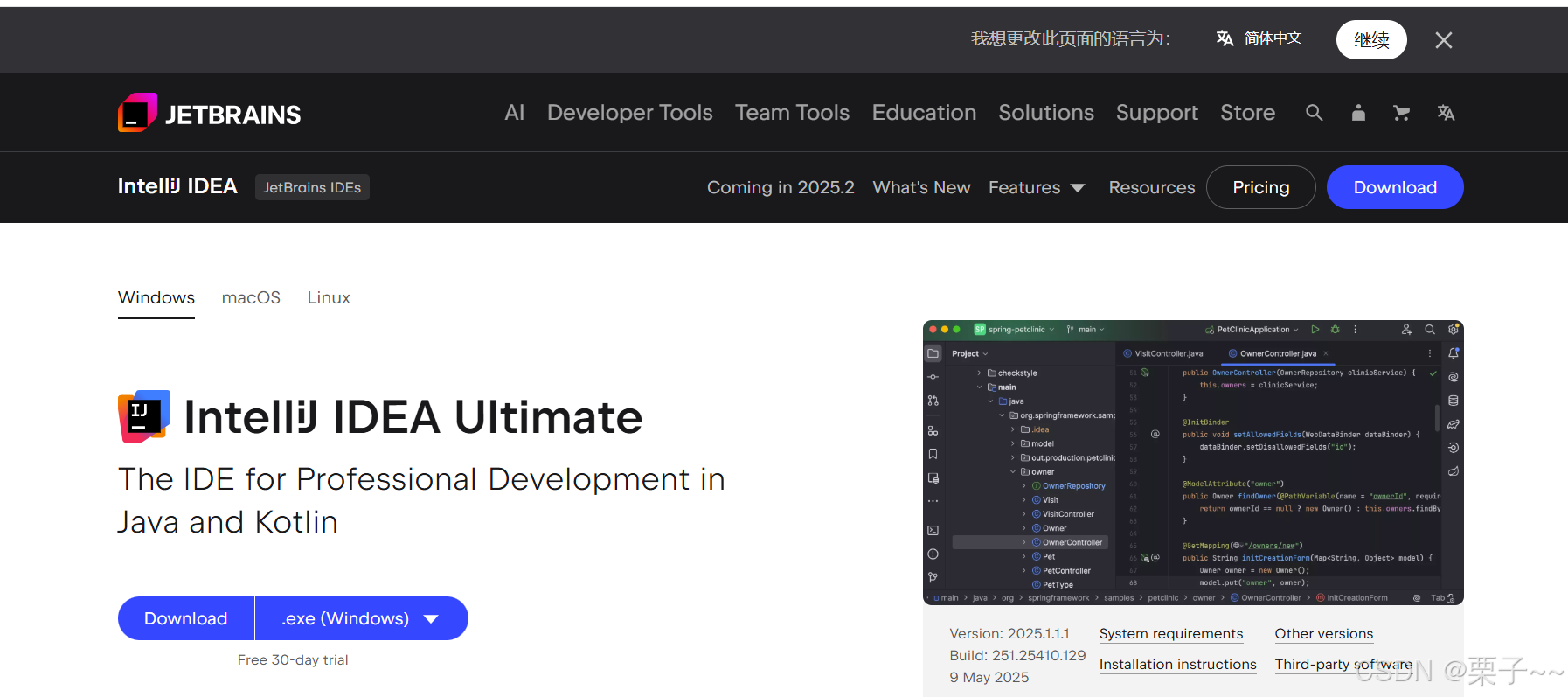Select the VisitController.java editor tab

(x=1163, y=353)
